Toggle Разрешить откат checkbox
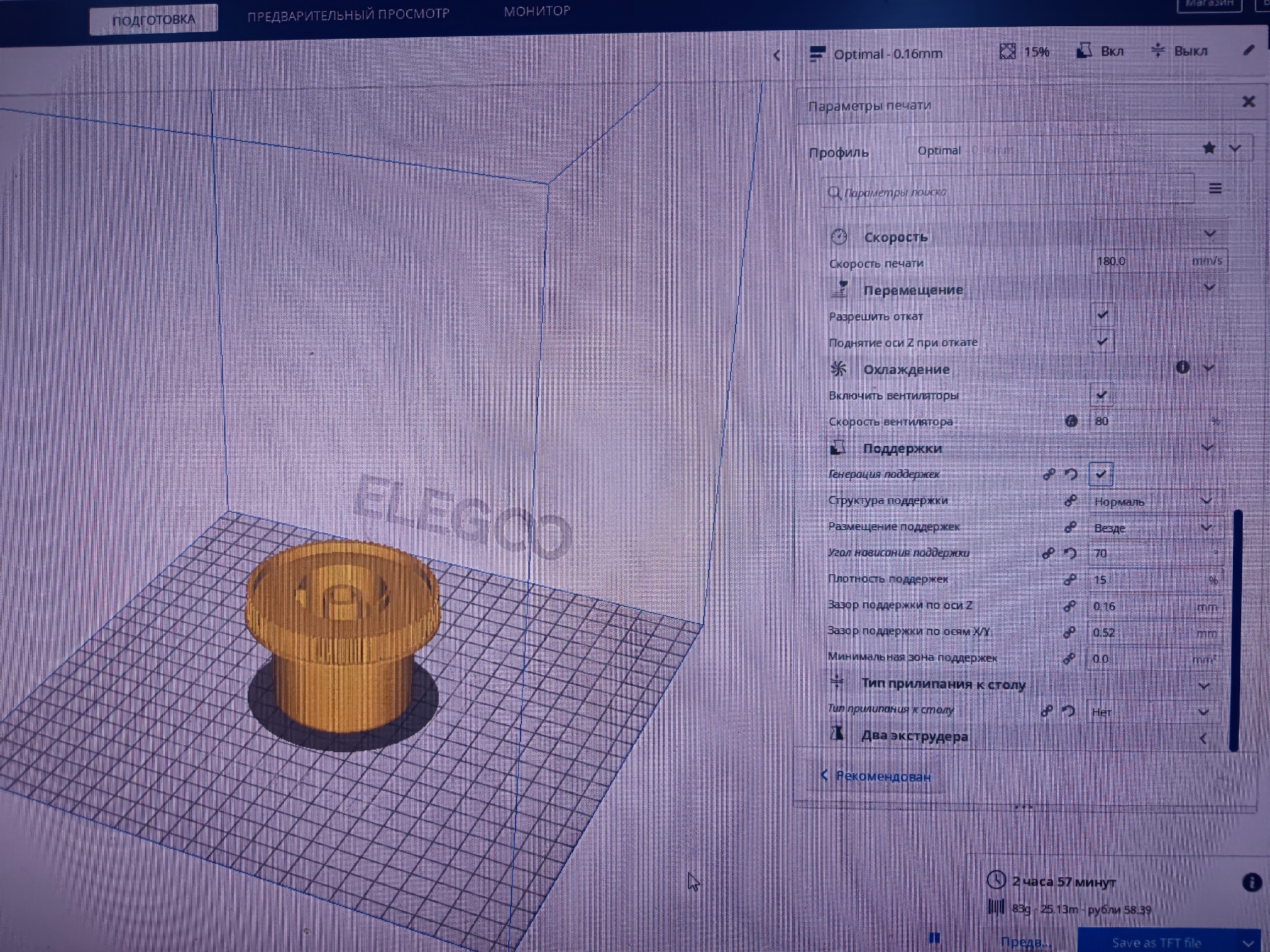Screen dimensions: 1270x952 (x=1102, y=315)
